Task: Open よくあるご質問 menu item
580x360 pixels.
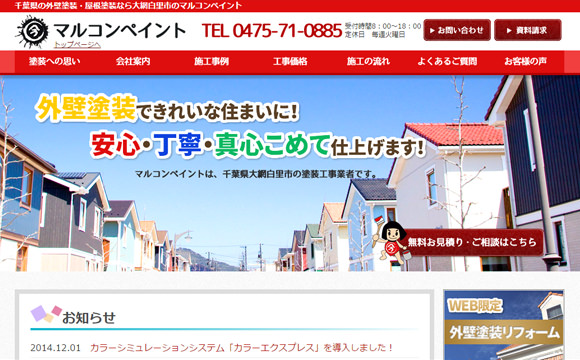Action: [x=447, y=61]
